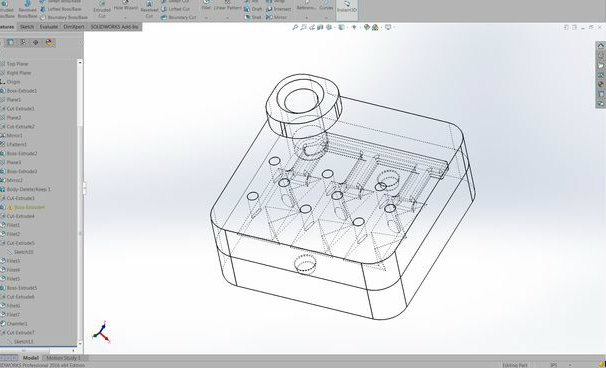Select the Draft tool
The height and width of the screenshot is (368, 606).
253,9
